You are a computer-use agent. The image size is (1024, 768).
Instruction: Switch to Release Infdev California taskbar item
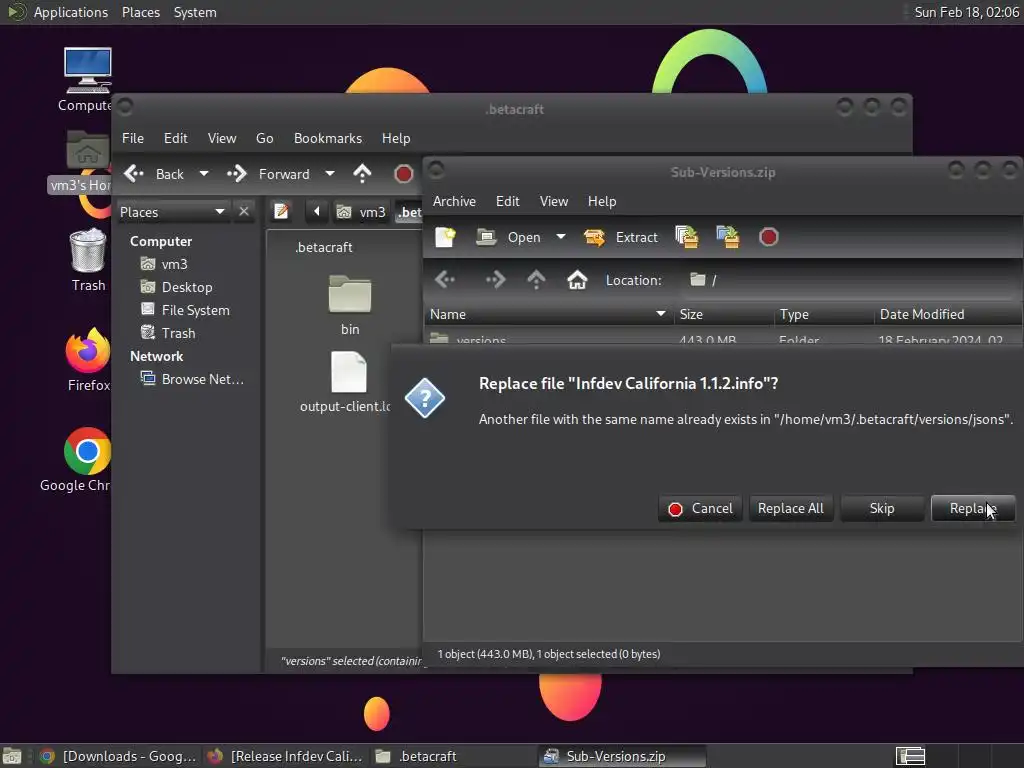point(285,756)
